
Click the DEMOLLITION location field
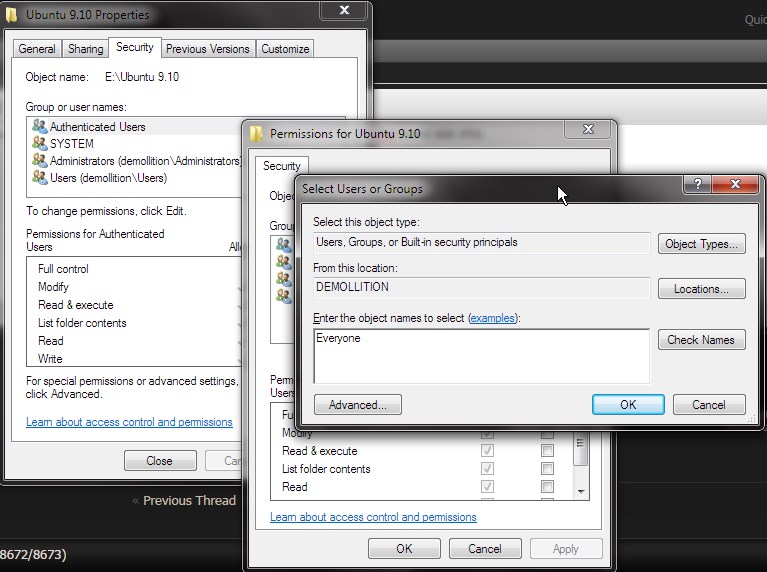coord(481,287)
